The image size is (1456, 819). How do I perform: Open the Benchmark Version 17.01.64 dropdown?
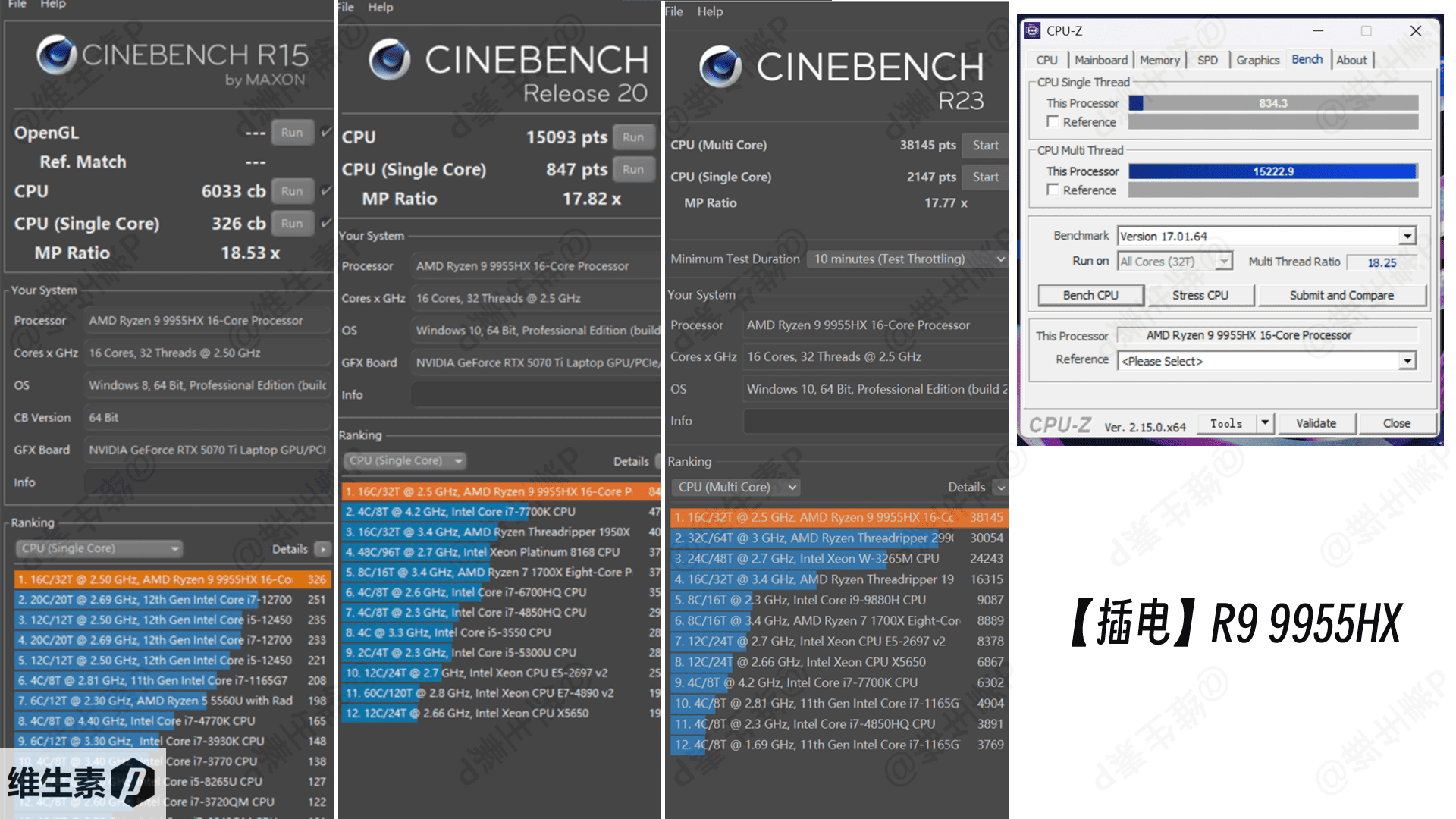(x=1407, y=236)
